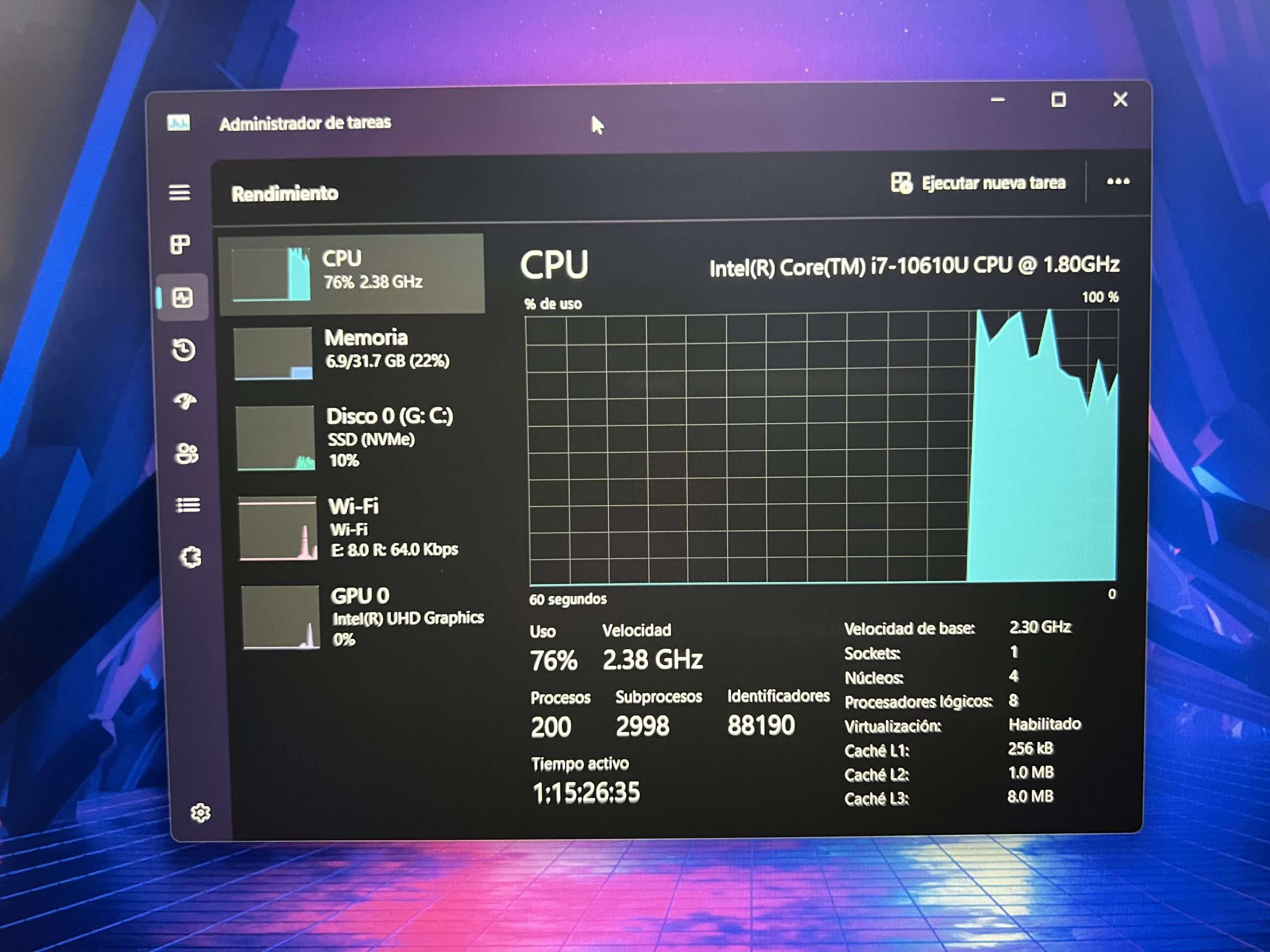Open the Details list page icon
Screen dimensions: 1270x952
pos(188,505)
